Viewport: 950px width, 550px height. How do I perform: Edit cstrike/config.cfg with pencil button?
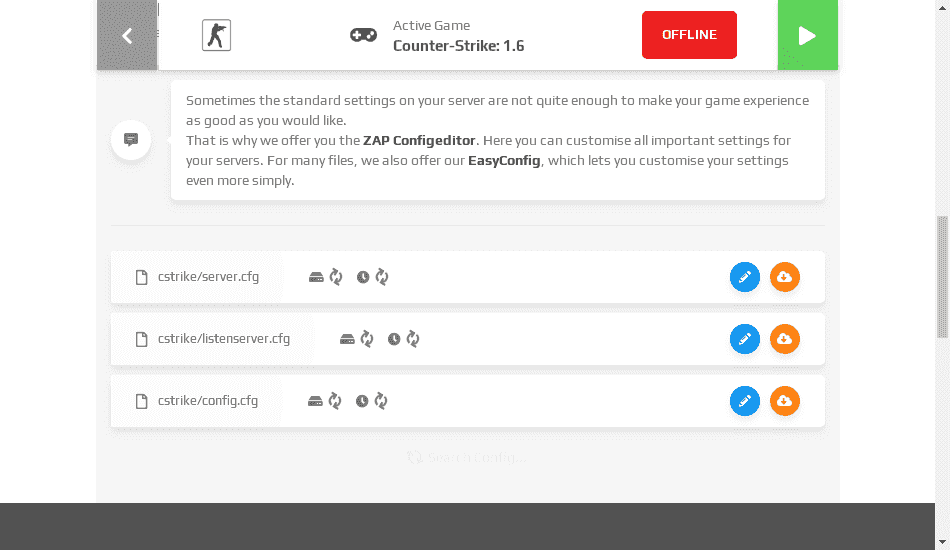pos(745,401)
